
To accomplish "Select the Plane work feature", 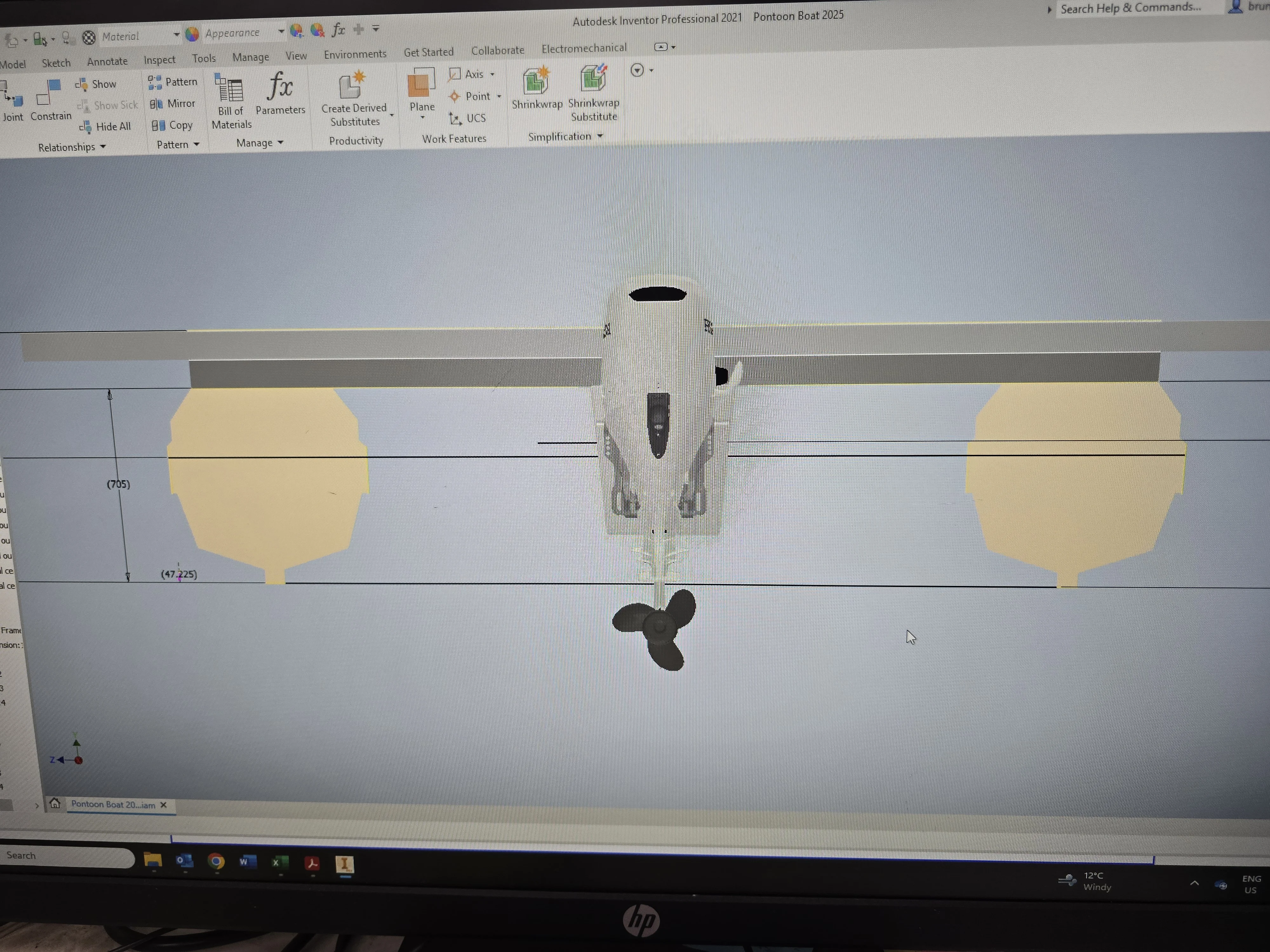I will coord(421,90).
